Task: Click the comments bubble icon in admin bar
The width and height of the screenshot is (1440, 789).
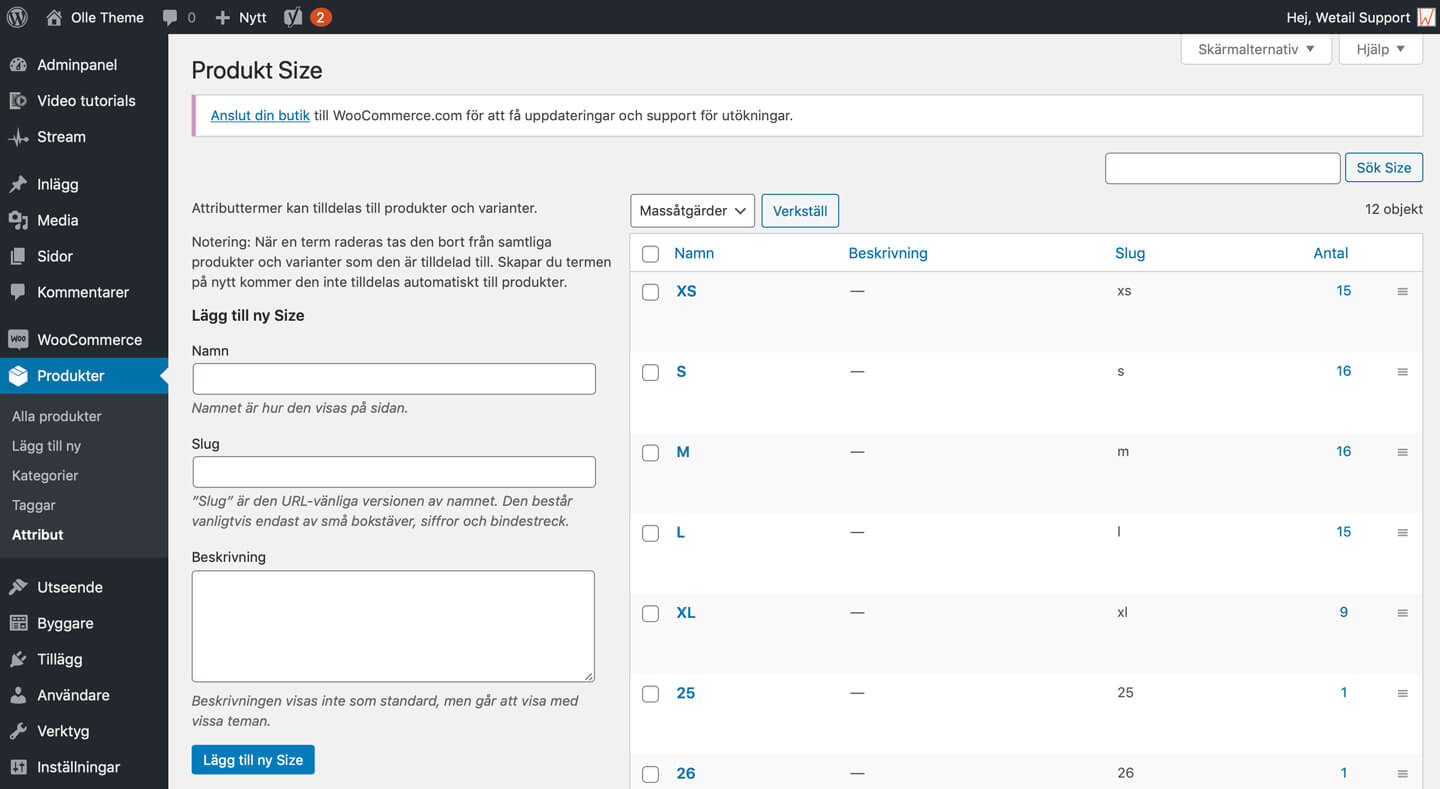Action: [170, 17]
